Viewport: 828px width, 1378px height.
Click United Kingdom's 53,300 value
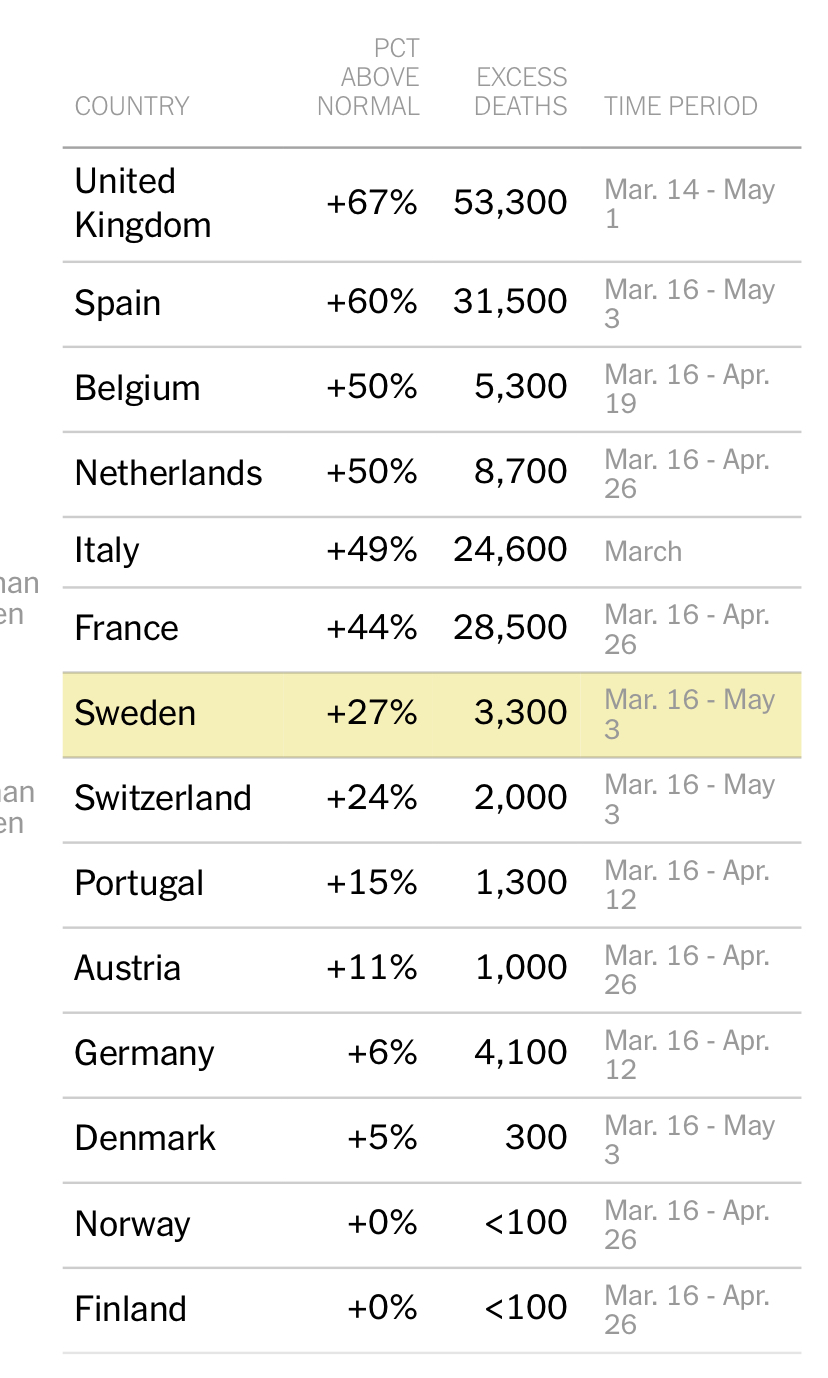510,203
